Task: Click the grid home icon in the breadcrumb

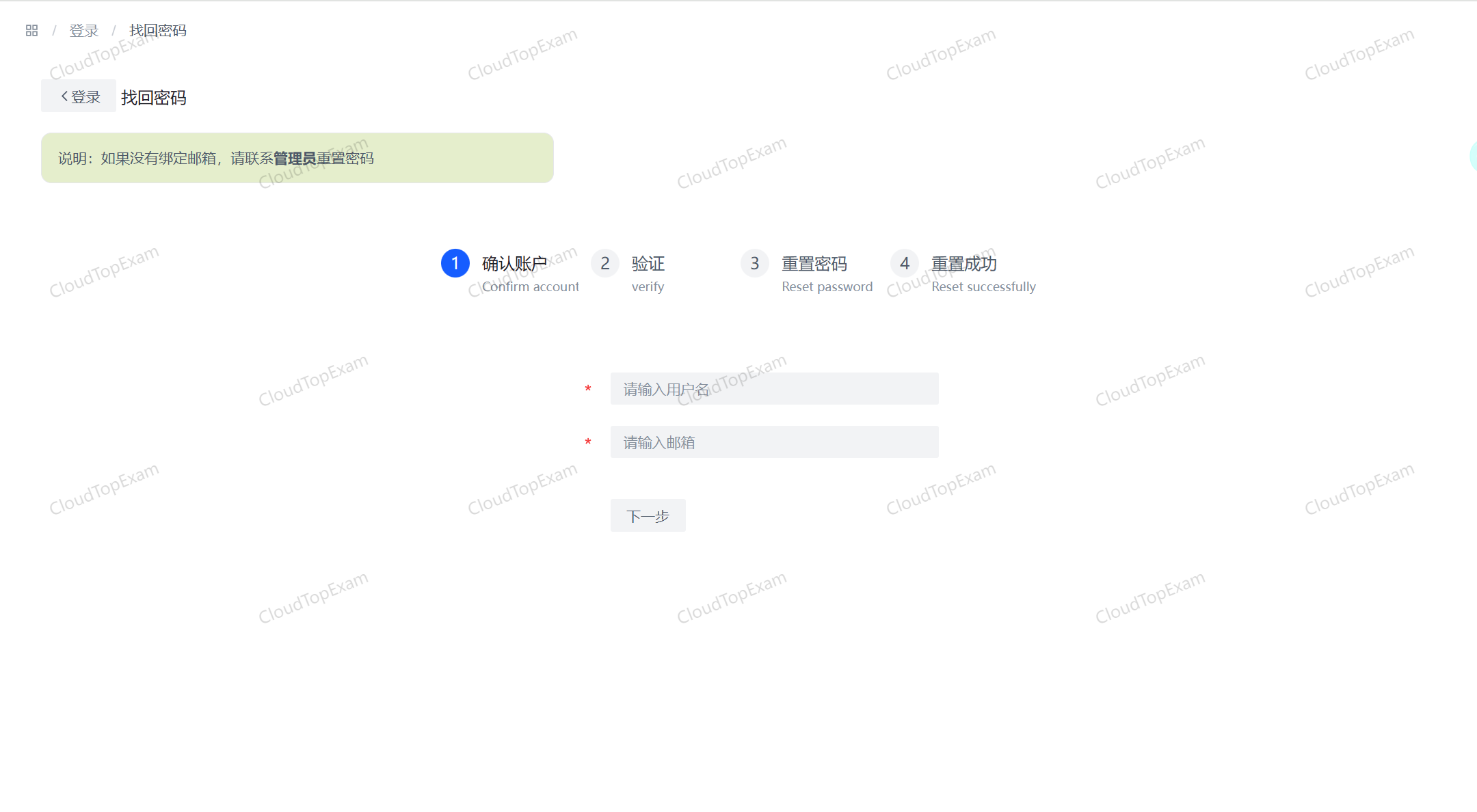Action: pyautogui.click(x=31, y=30)
